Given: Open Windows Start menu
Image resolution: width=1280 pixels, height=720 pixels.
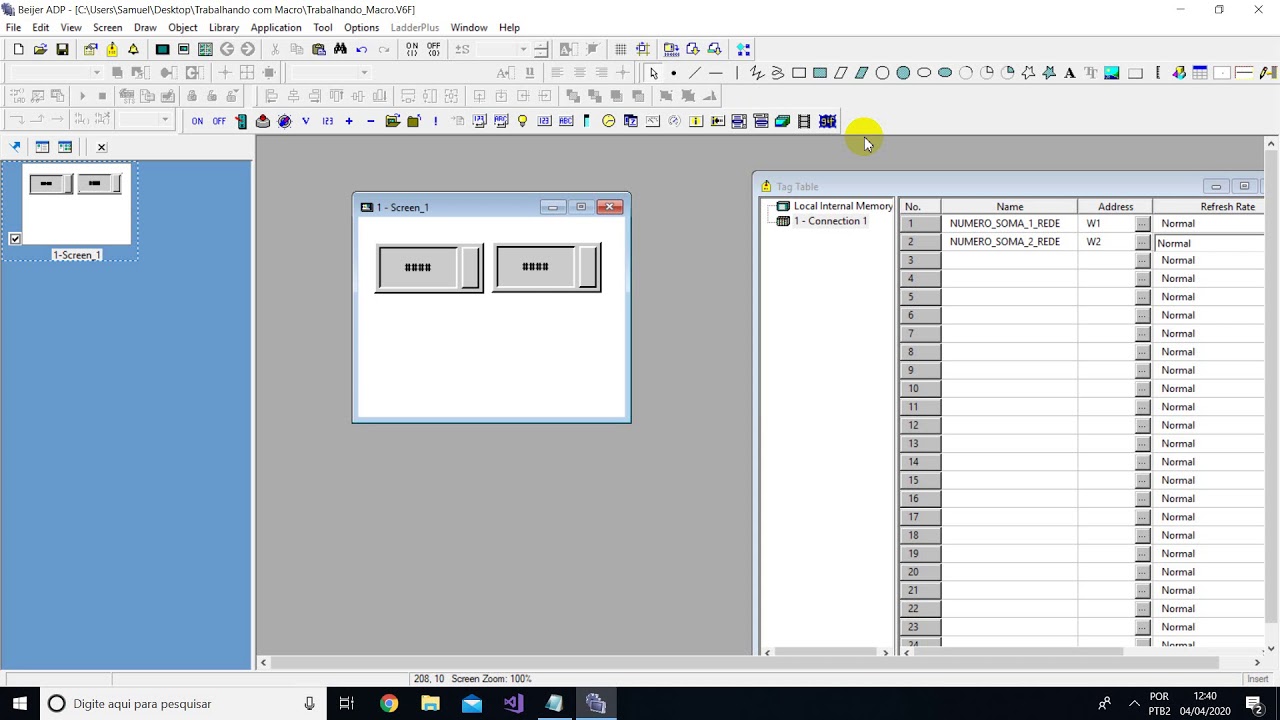Looking at the screenshot, I should [19, 703].
